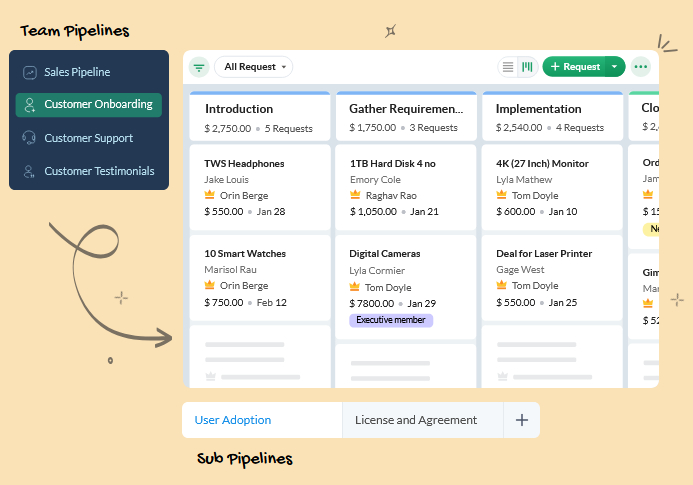Click crown icon on 10 Smart Watches card
This screenshot has height=485, width=693.
[209, 285]
